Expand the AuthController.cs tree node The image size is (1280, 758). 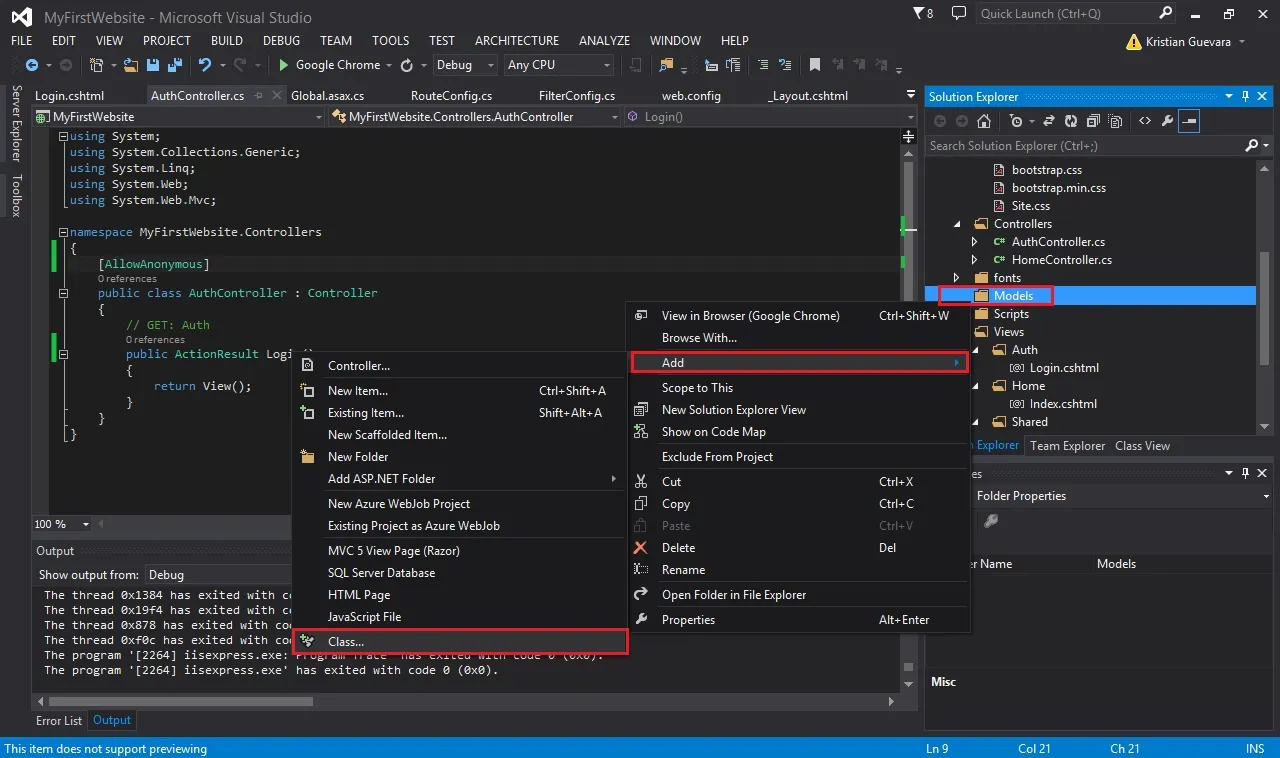975,242
